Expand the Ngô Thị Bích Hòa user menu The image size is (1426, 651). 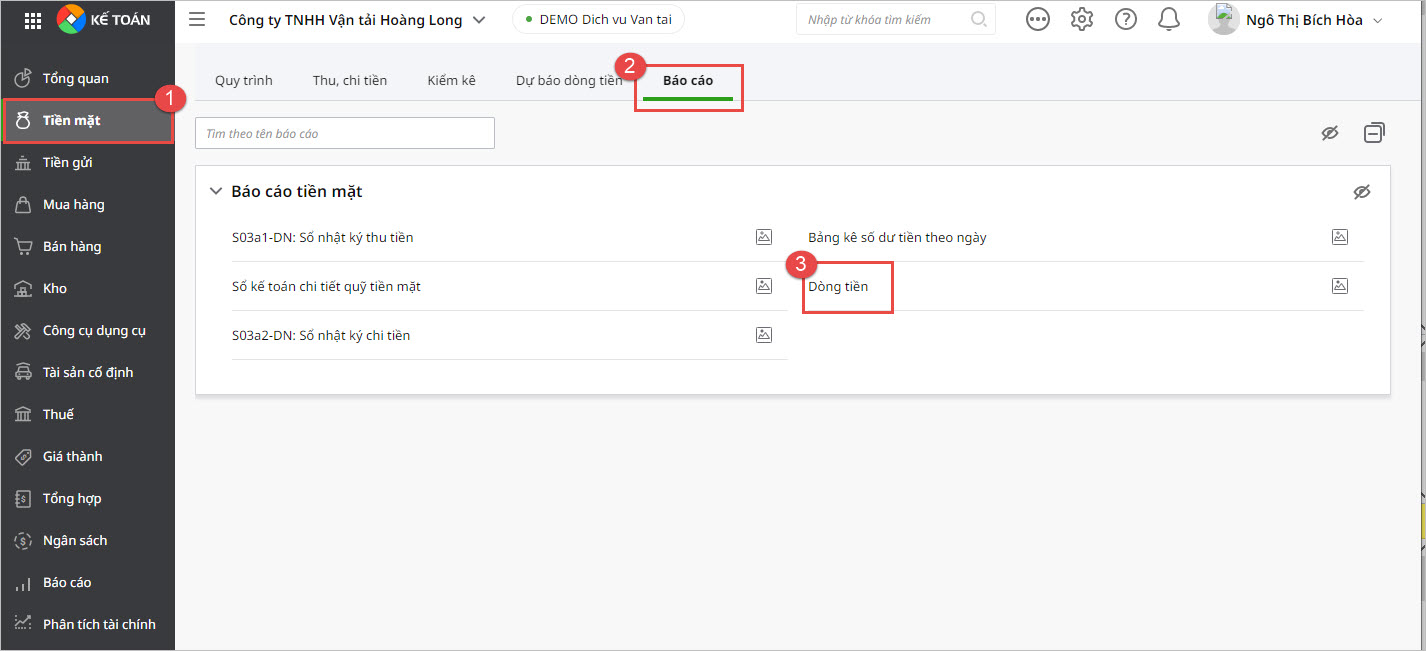(x=1377, y=20)
